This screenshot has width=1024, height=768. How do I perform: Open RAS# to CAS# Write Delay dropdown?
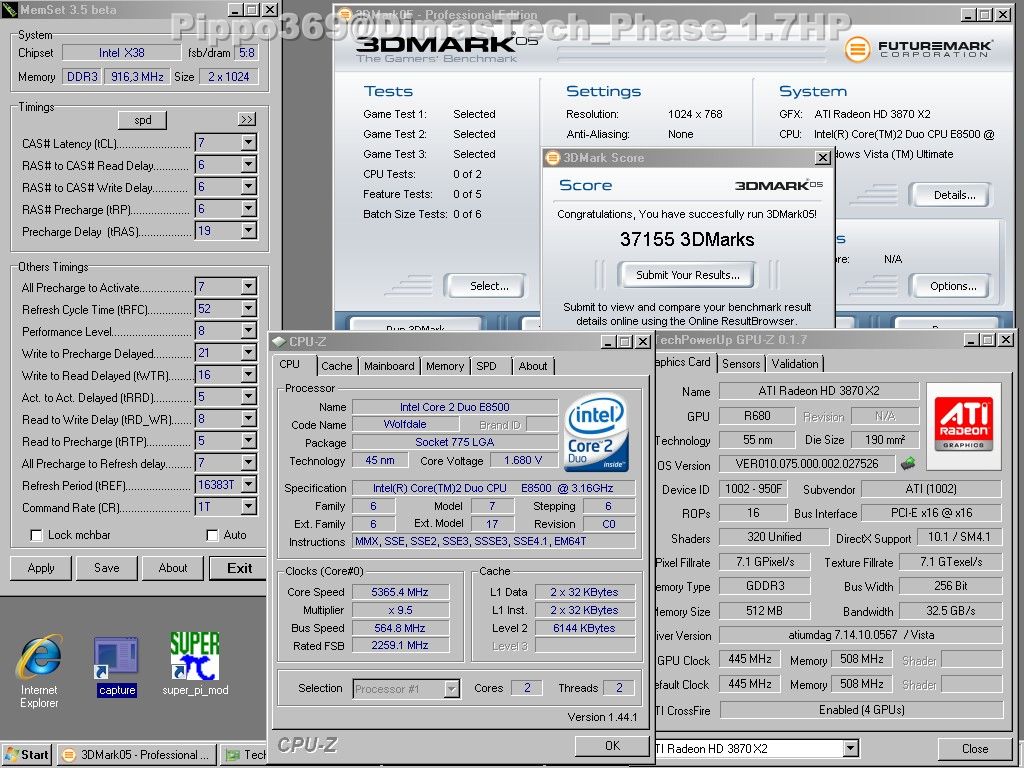248,187
